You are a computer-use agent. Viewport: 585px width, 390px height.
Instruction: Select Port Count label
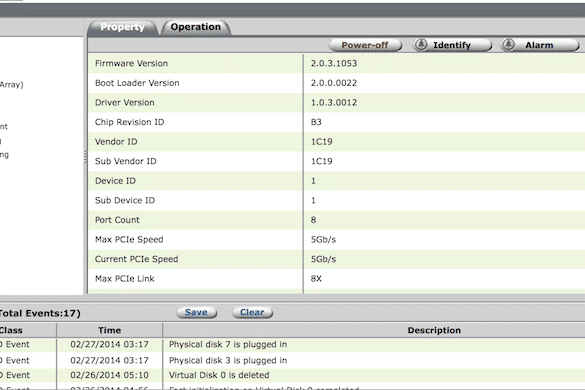point(117,220)
